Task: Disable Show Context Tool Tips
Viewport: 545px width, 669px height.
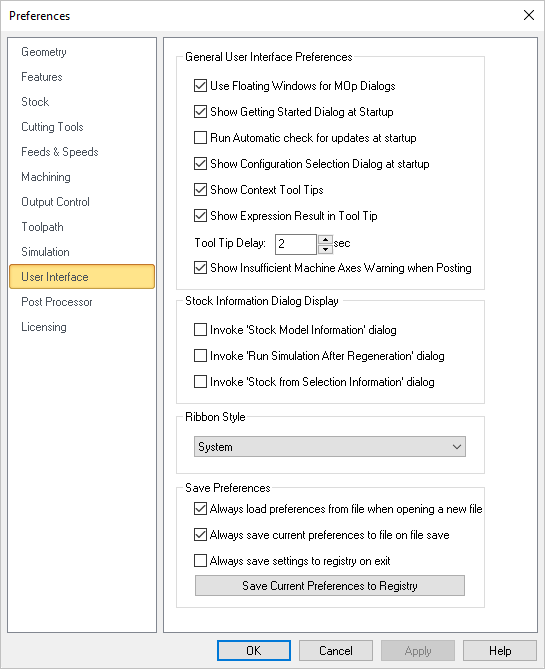Action: pyautogui.click(x=200, y=190)
